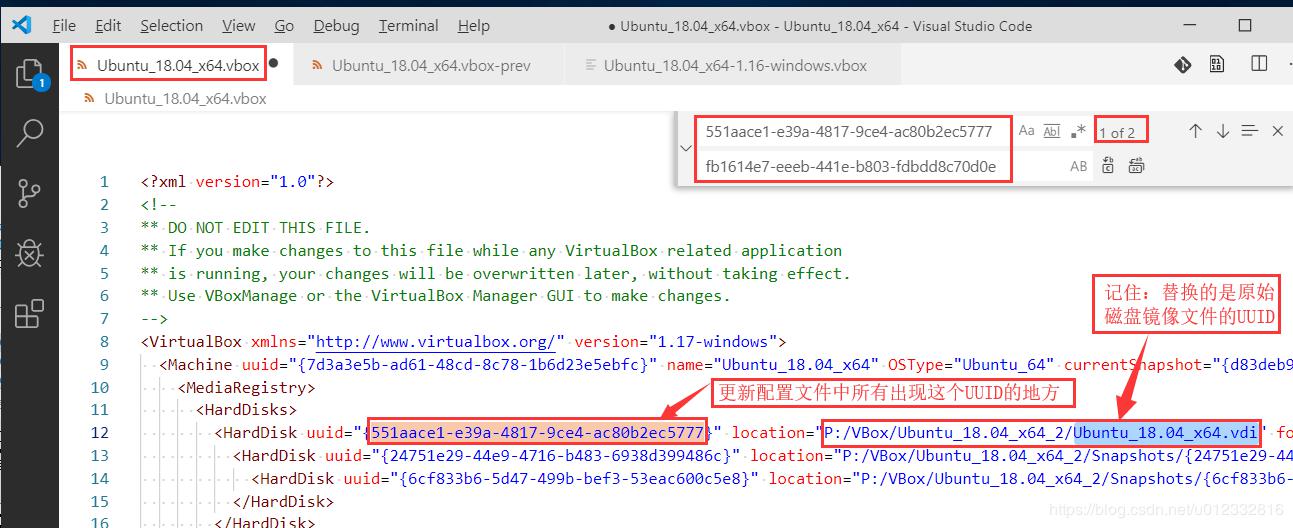This screenshot has height=528, width=1293.
Task: Open the Source Control view
Action: [x=30, y=193]
